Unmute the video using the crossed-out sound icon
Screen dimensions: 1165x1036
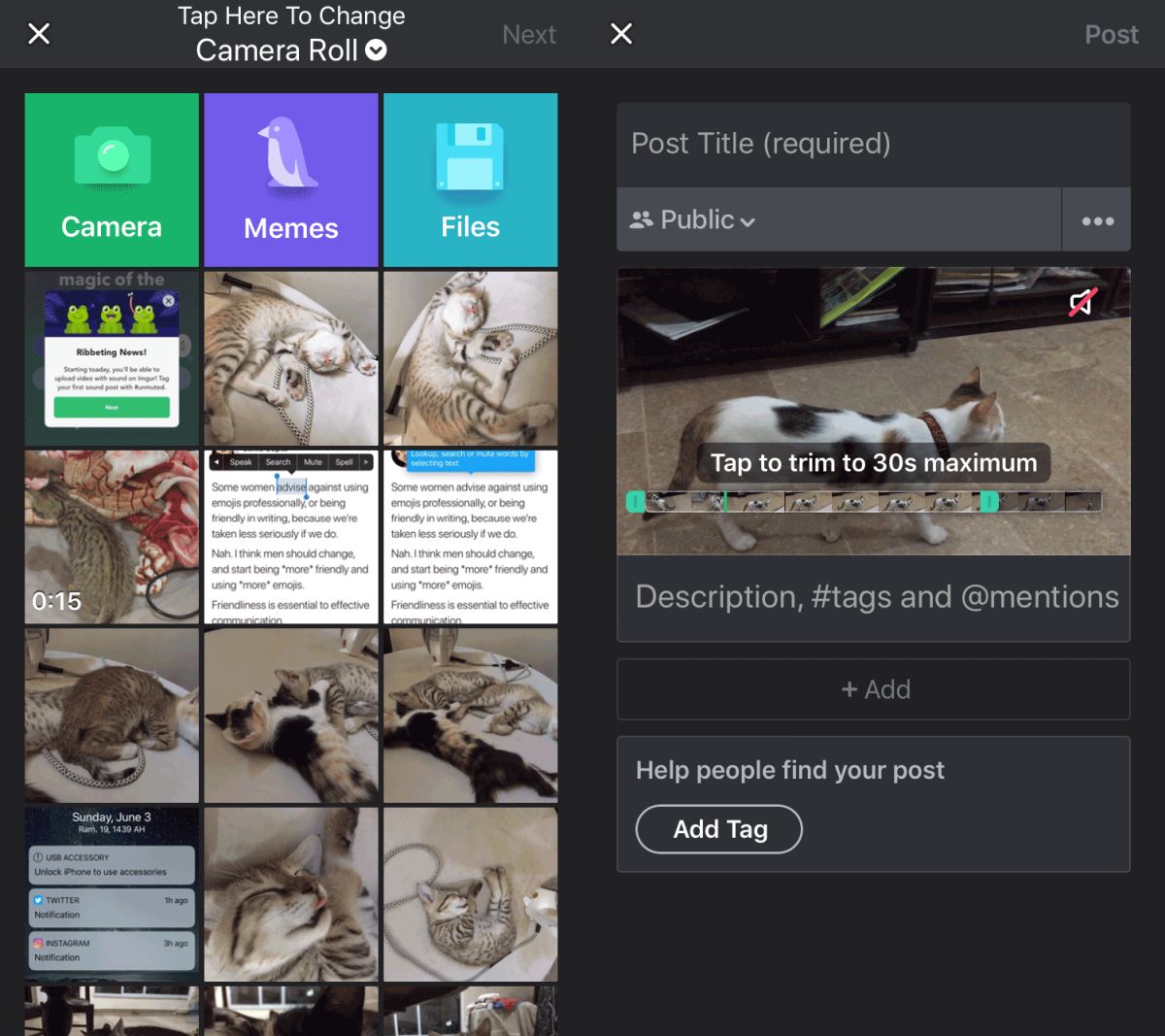[1082, 302]
